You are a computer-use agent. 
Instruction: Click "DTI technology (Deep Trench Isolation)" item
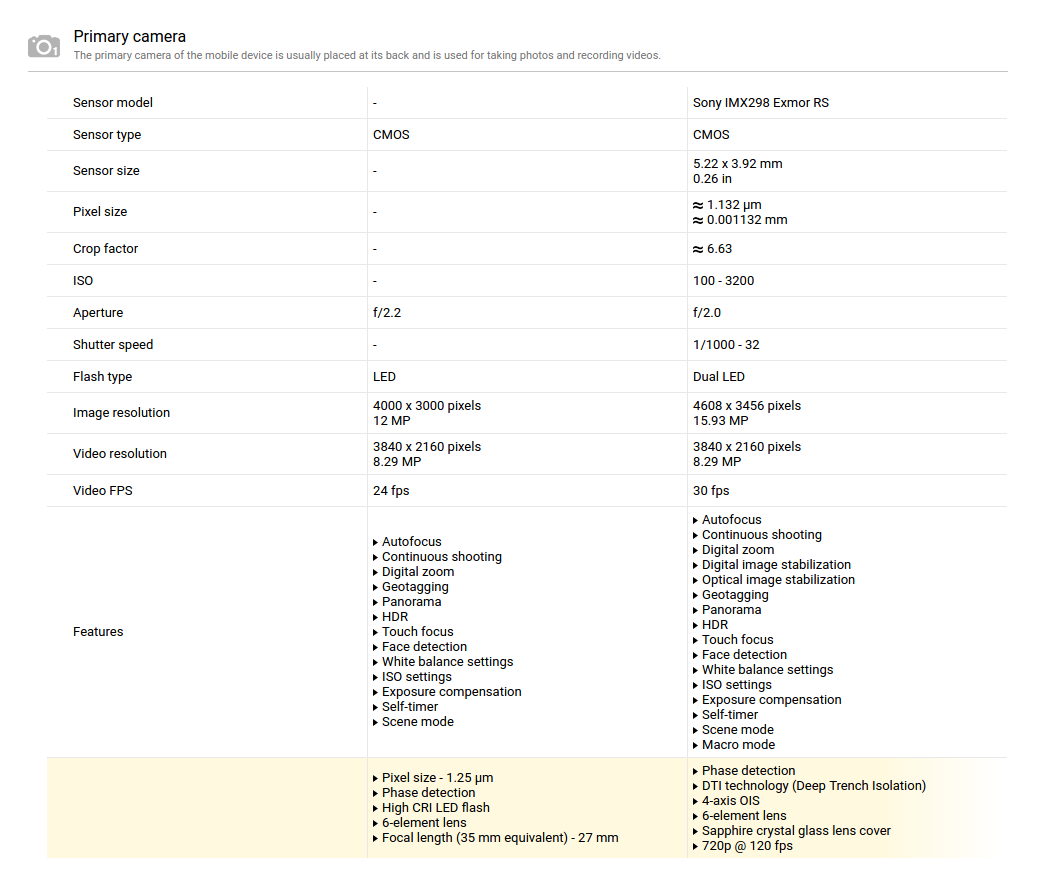point(813,786)
